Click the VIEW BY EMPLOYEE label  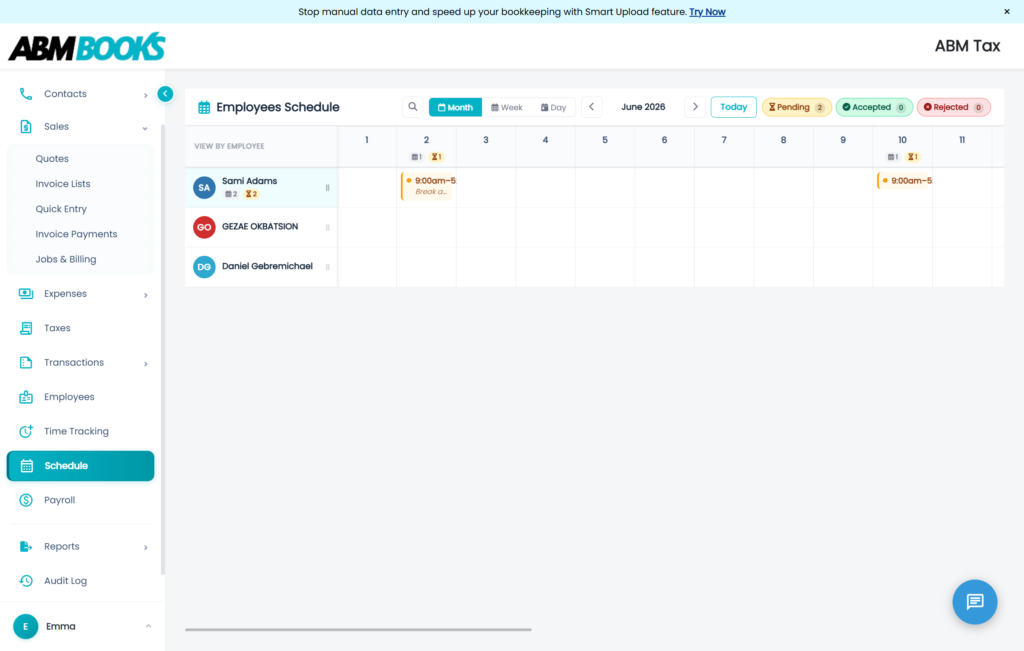[229, 146]
